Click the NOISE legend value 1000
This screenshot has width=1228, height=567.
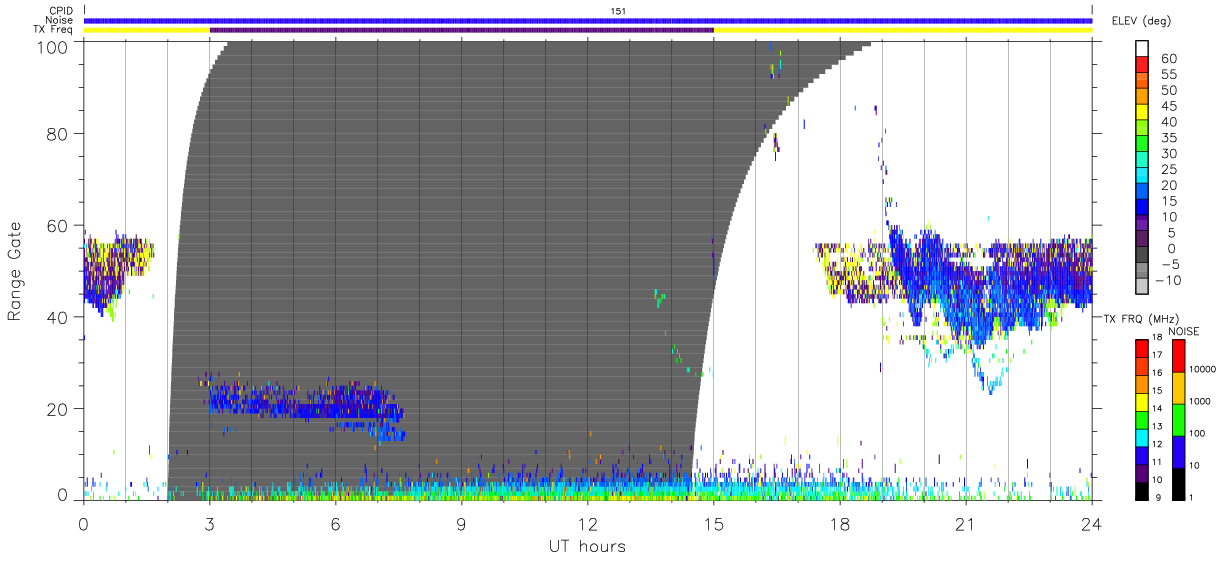(1199, 401)
